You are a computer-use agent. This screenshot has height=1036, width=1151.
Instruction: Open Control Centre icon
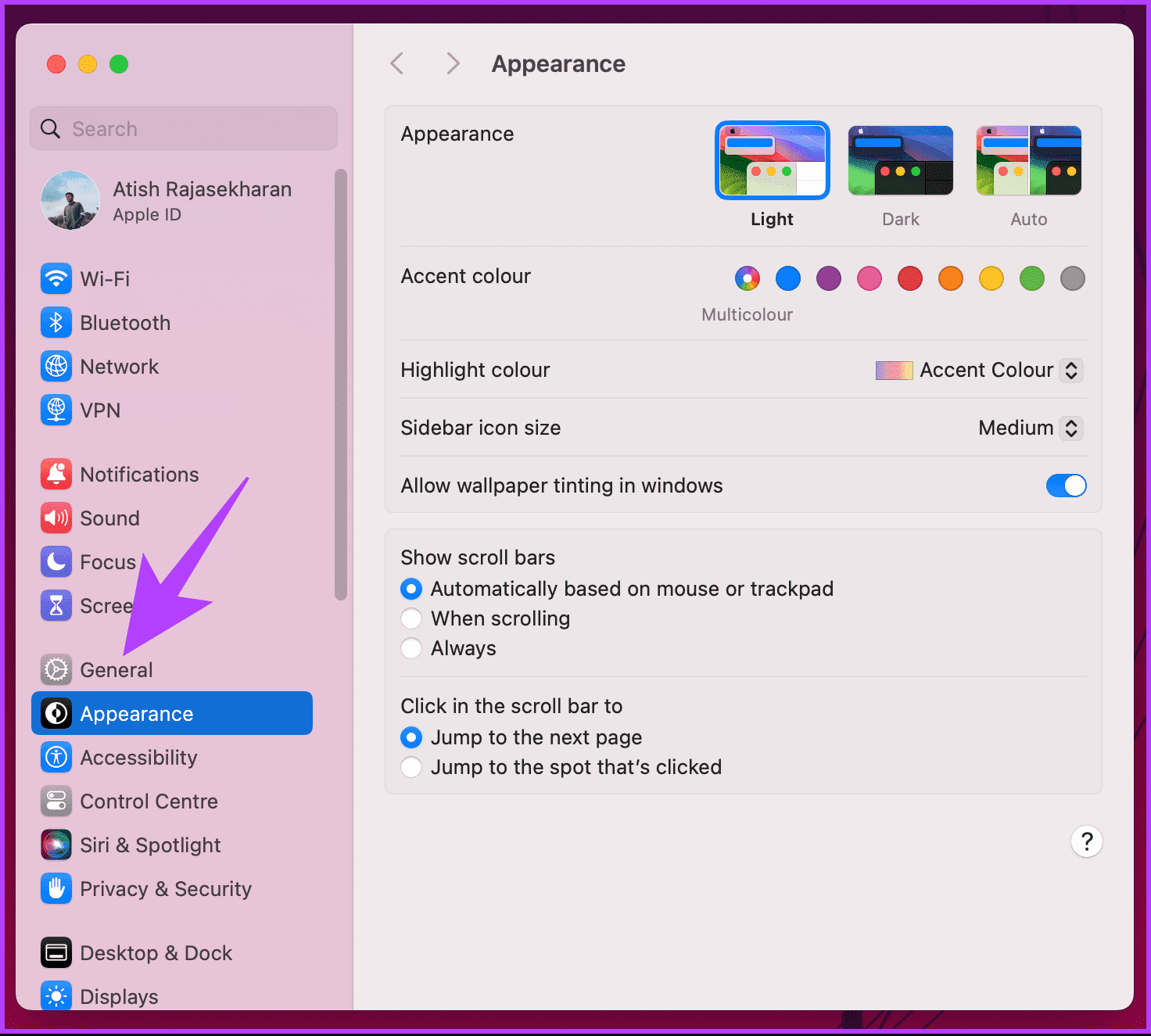(56, 801)
